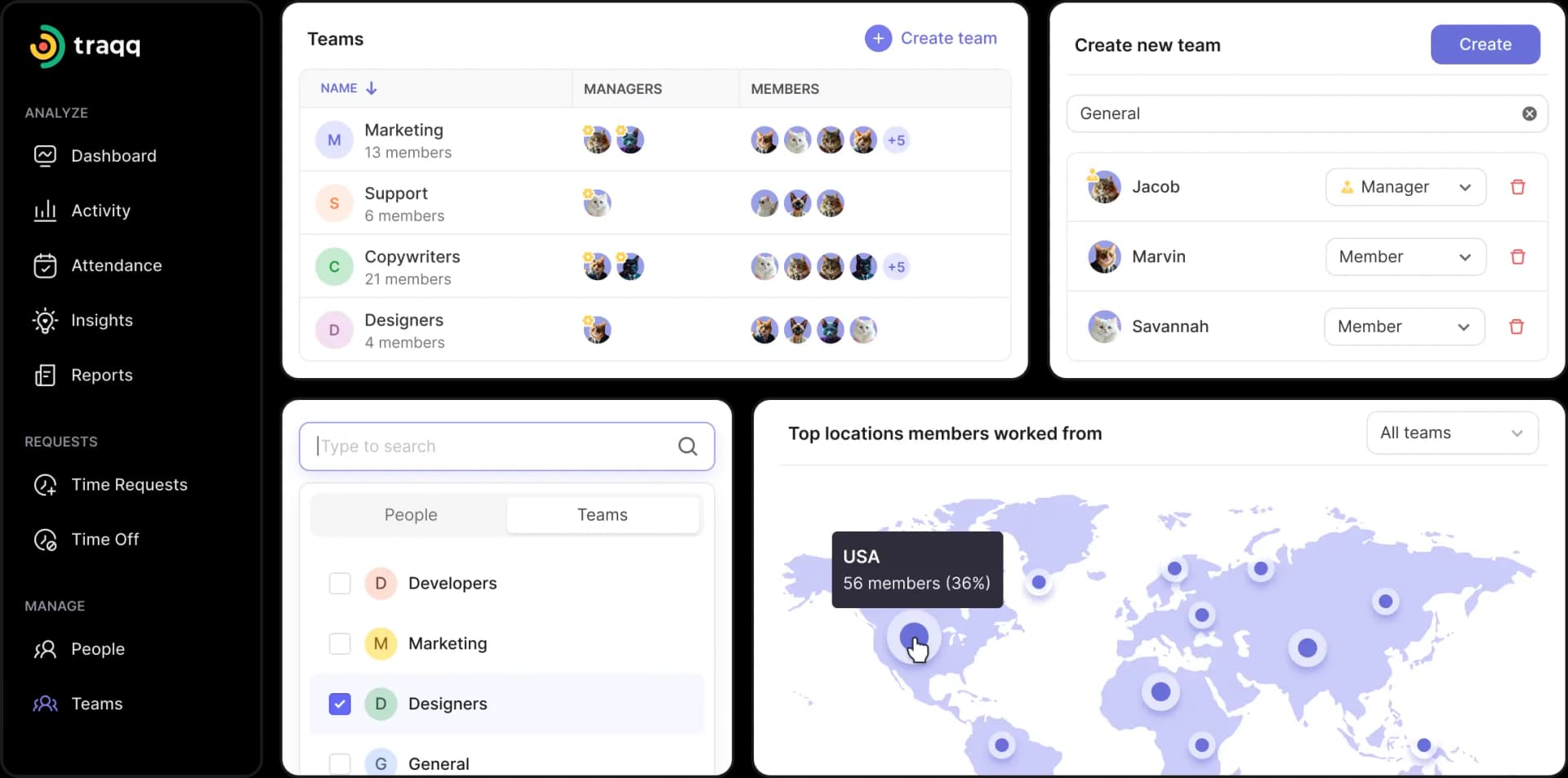
Task: Uncheck the Designers team
Action: click(339, 703)
